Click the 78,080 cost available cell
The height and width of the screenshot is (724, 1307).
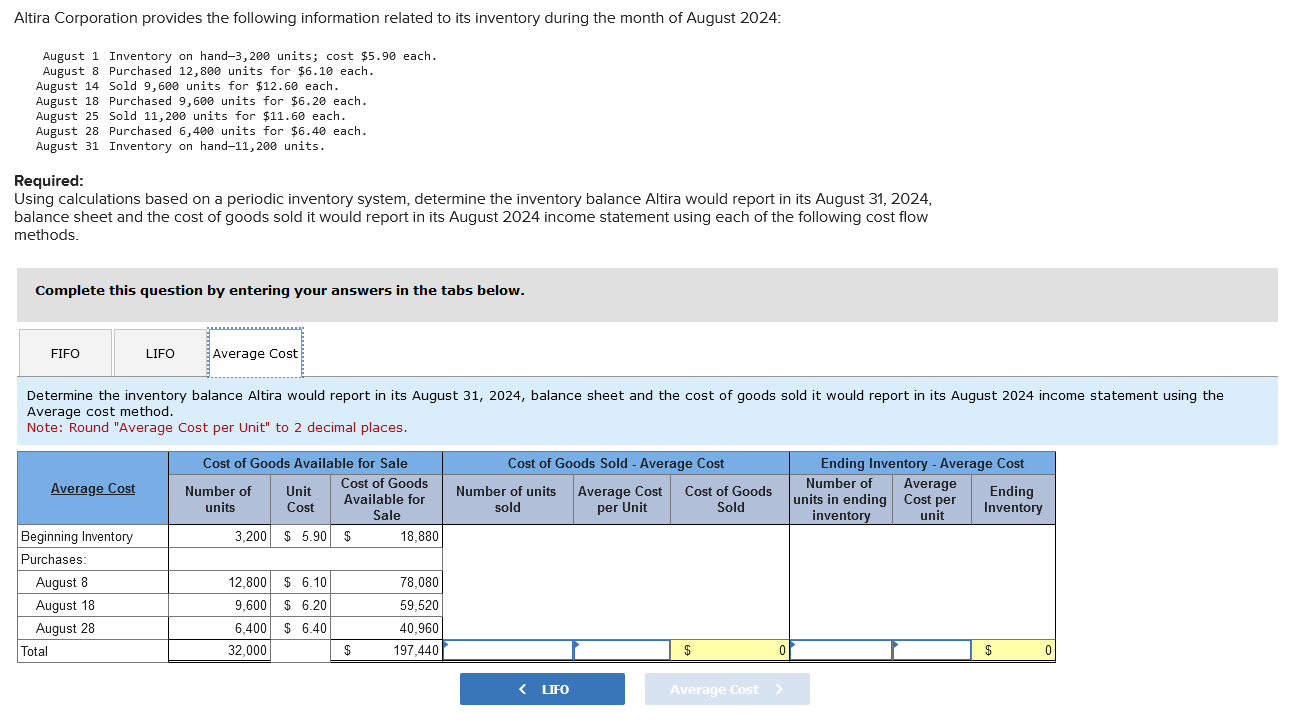(386, 582)
